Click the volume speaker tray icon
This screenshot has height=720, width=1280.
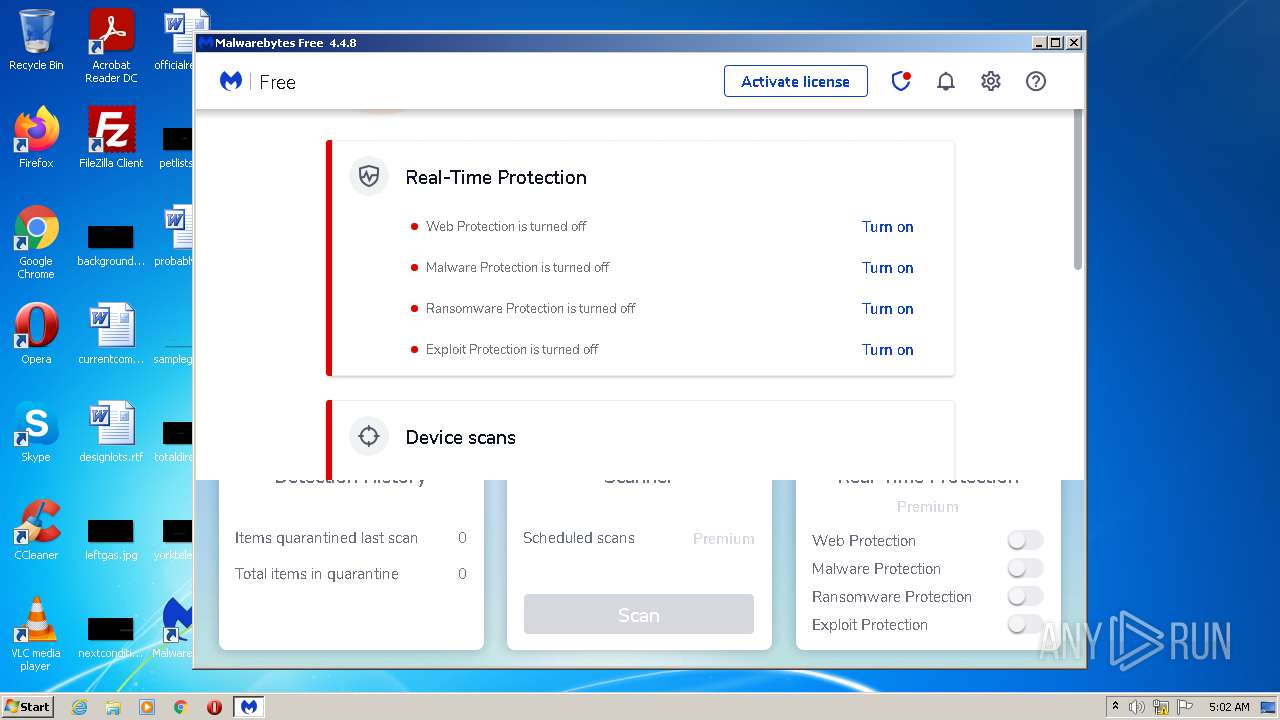tap(1137, 707)
